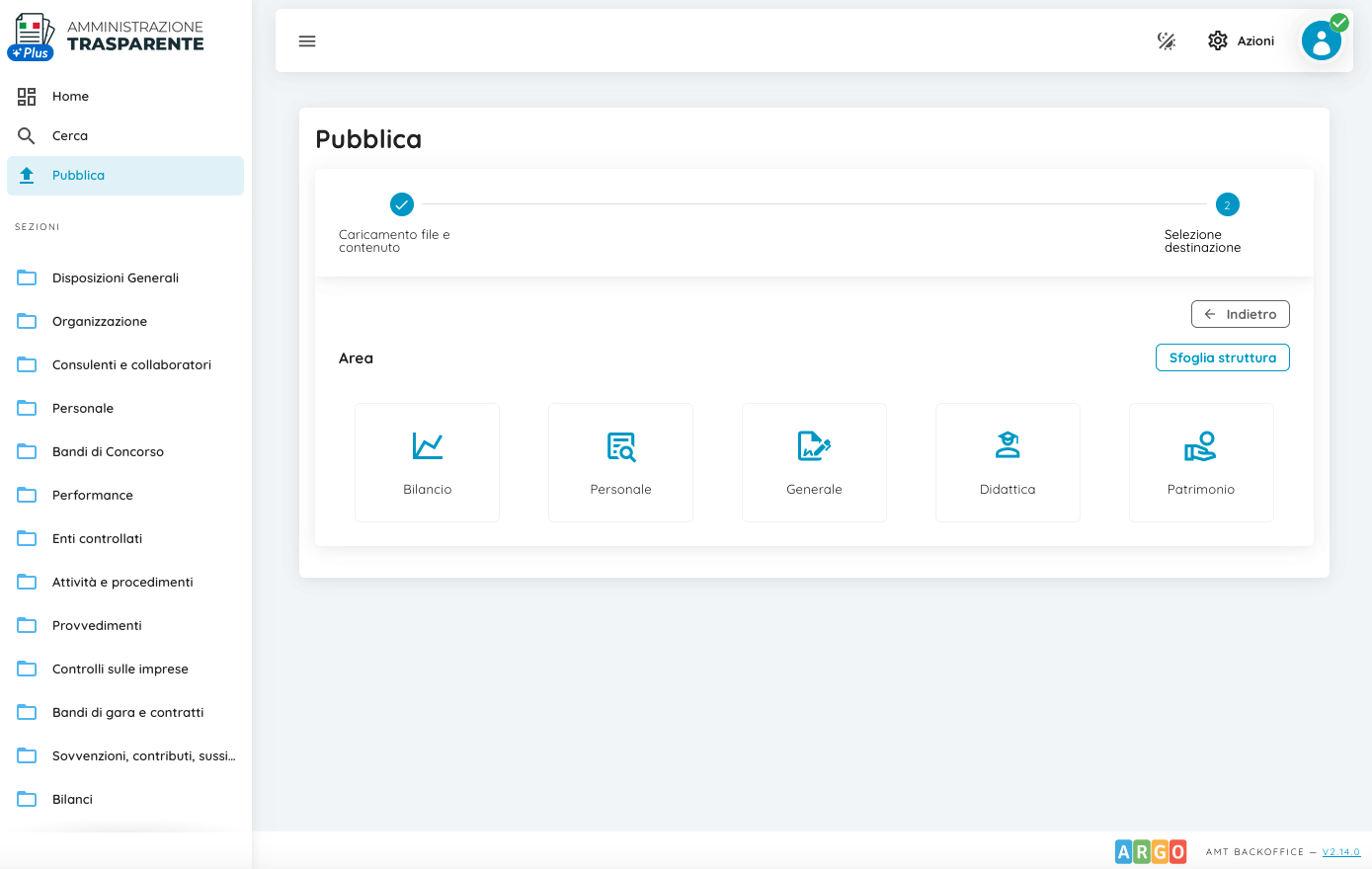
Task: Select the Patrimonio hand icon
Action: click(1201, 446)
